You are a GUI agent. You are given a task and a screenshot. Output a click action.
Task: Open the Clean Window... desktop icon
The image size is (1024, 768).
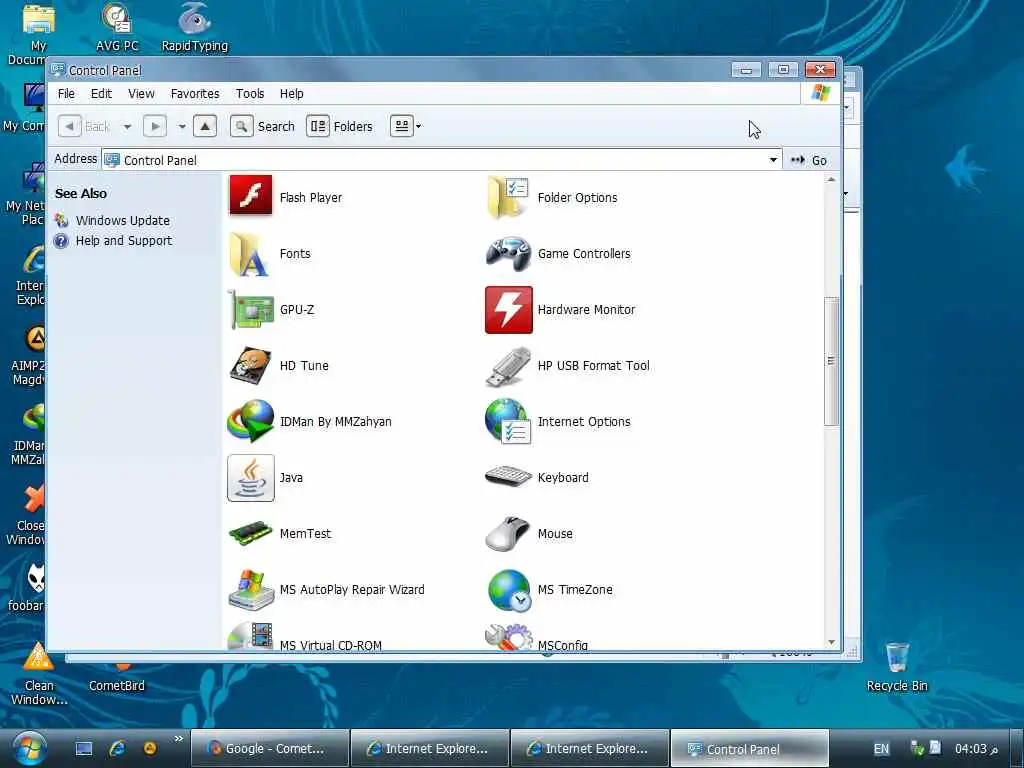pyautogui.click(x=39, y=675)
